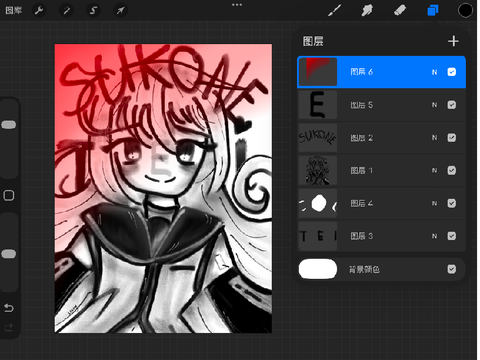Select the Eraser tool
Image resolution: width=480 pixels, height=360 pixels.
400,10
